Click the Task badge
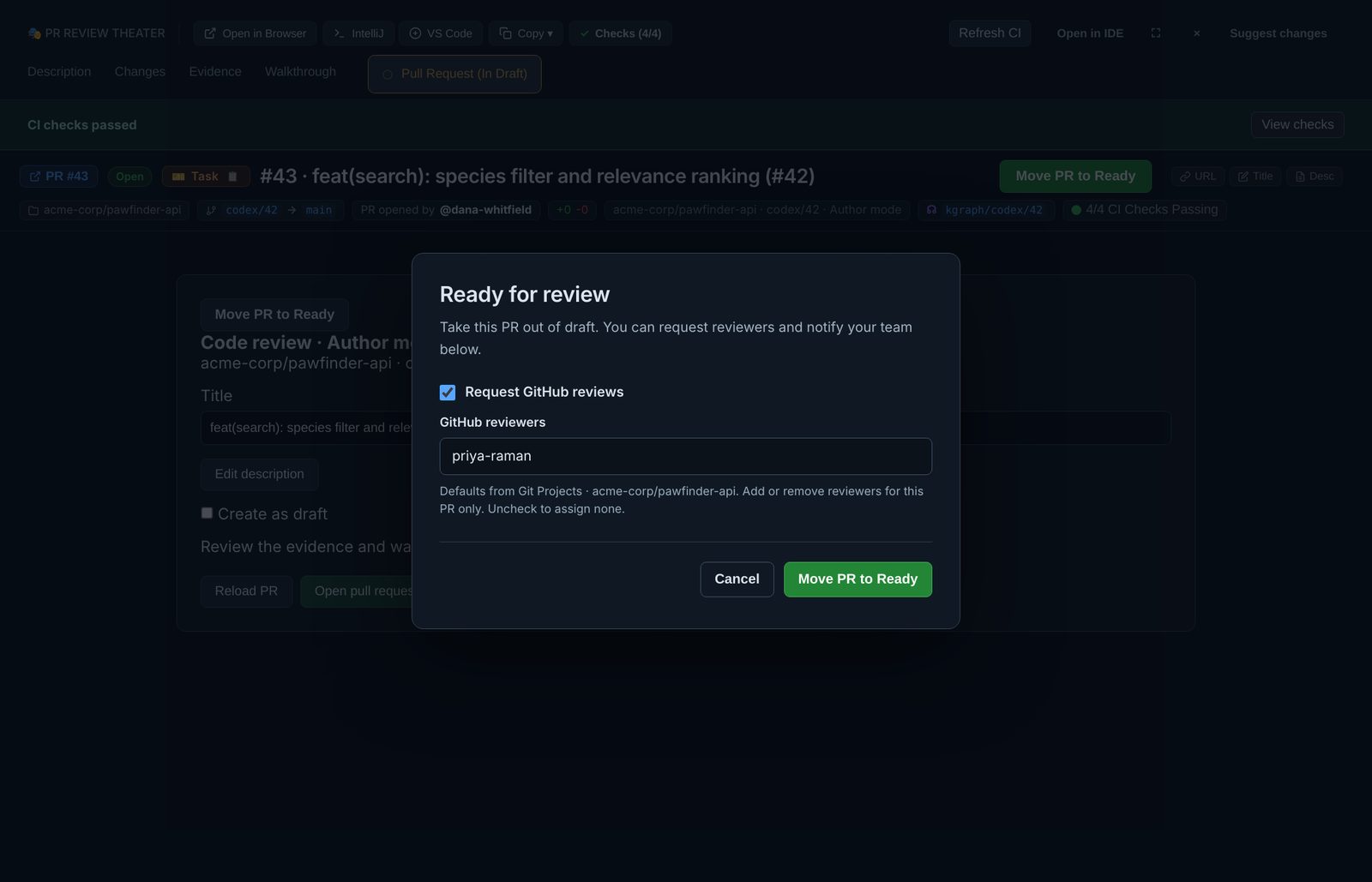The height and width of the screenshot is (882, 1372). coord(206,177)
